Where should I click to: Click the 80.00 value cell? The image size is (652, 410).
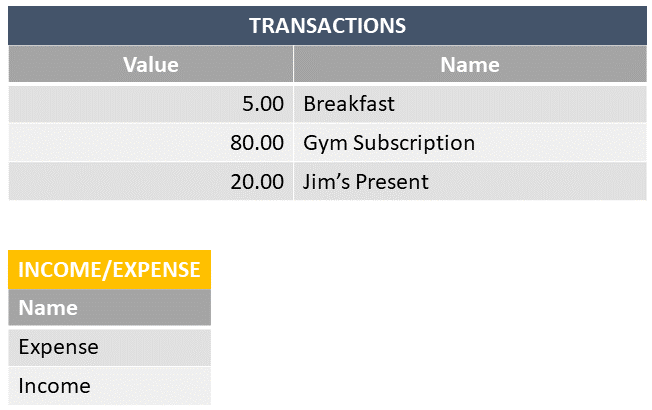tap(257, 143)
